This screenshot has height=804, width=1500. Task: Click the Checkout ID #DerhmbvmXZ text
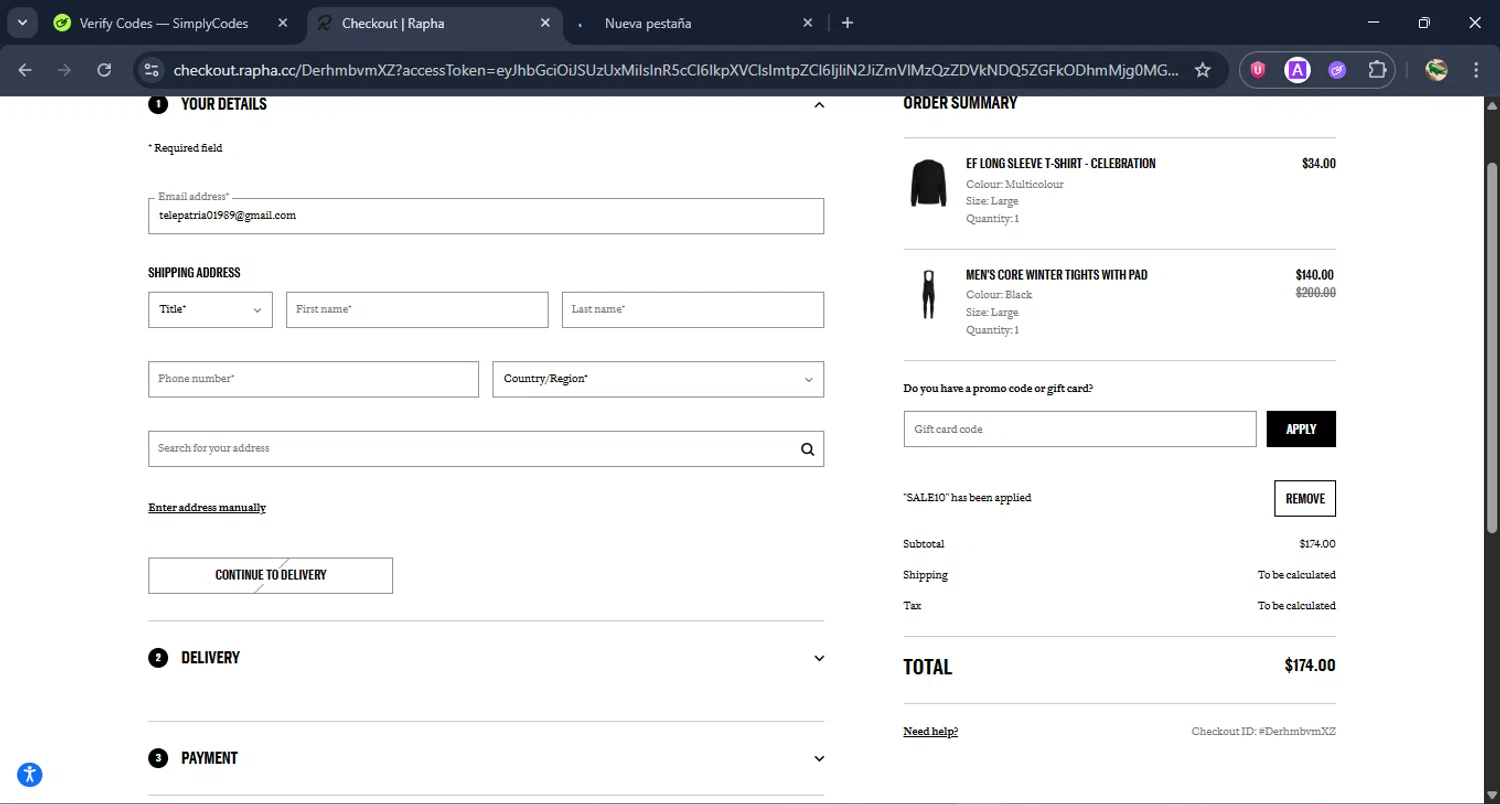point(1263,732)
